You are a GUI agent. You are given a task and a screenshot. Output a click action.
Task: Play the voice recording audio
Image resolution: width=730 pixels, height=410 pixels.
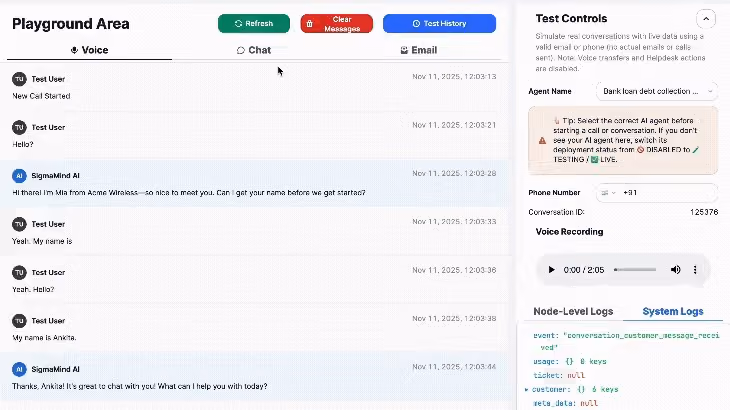(551, 270)
